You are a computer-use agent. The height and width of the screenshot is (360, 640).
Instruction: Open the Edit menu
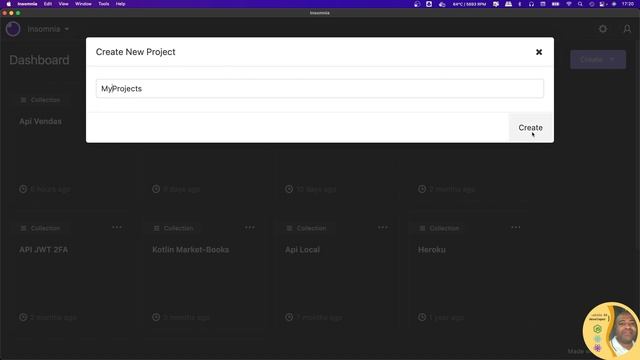(48, 4)
